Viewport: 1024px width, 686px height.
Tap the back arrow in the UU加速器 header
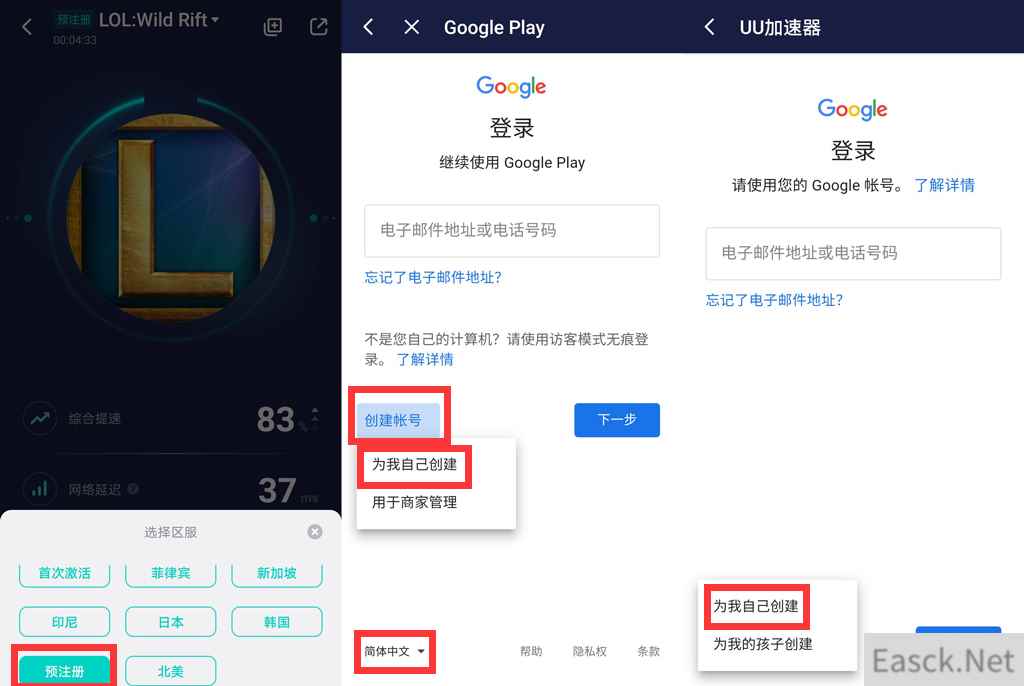click(709, 27)
